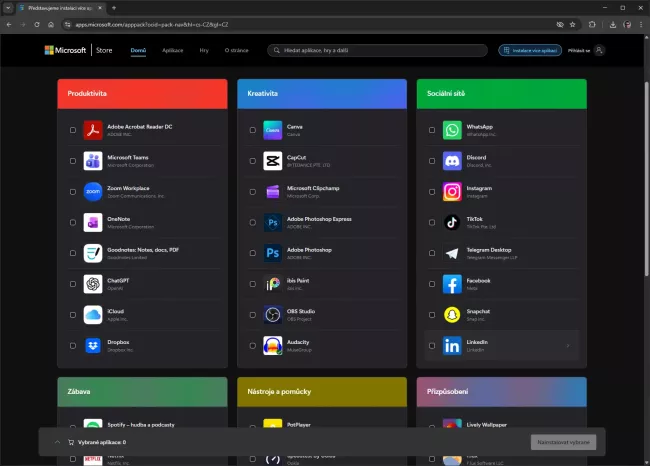This screenshot has width=650, height=466.
Task: Click the page vertical scrollbar
Action: click(x=646, y=178)
